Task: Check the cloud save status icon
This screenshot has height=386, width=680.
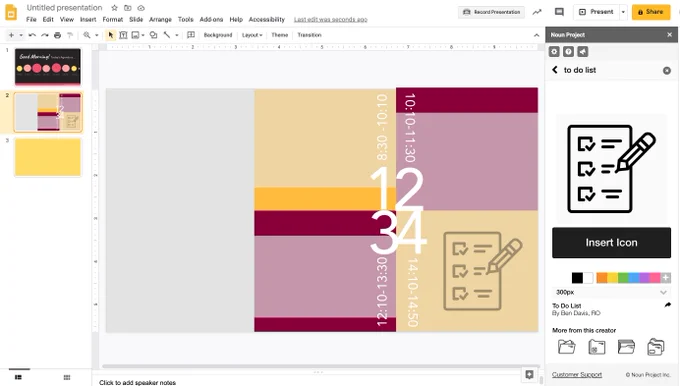Action: click(141, 8)
